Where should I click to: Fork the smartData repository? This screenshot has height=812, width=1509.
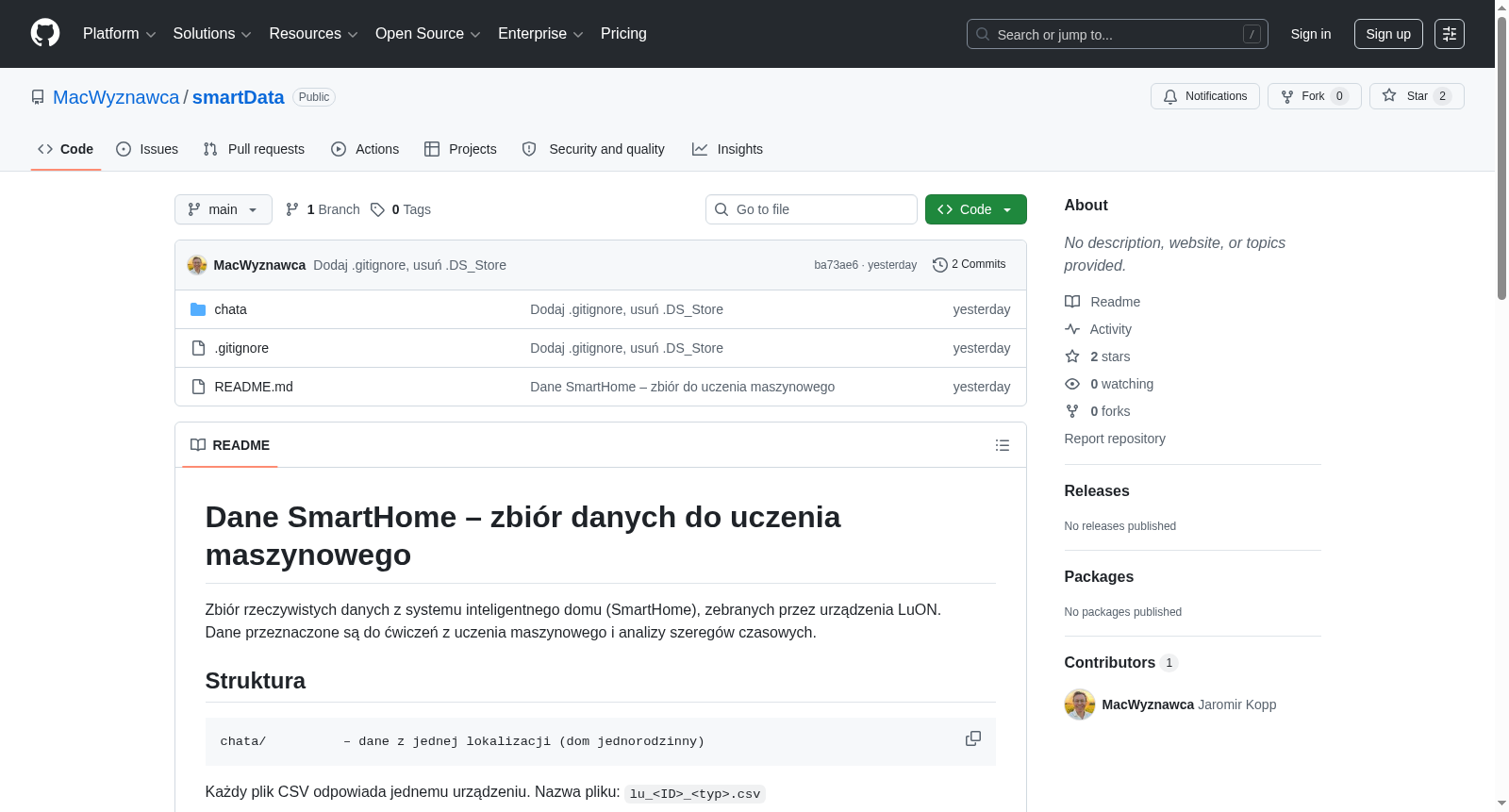click(x=1314, y=96)
